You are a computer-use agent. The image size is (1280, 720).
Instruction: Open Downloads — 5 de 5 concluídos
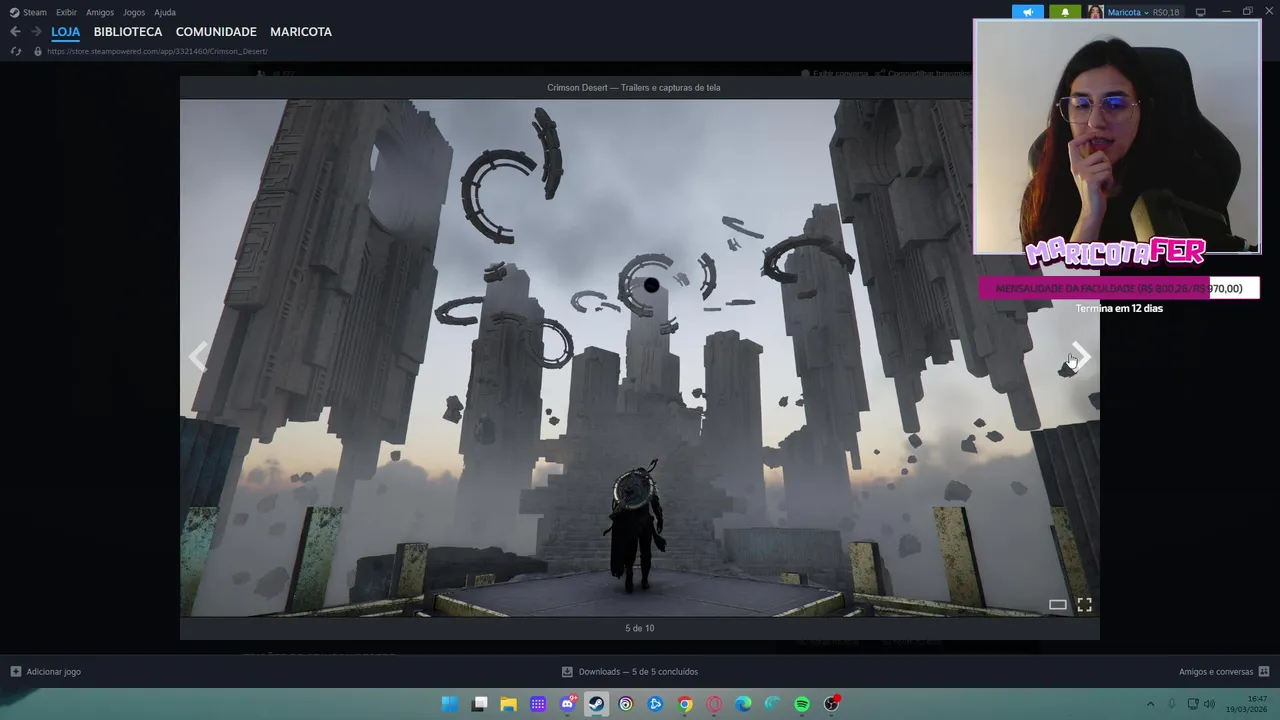(x=630, y=672)
